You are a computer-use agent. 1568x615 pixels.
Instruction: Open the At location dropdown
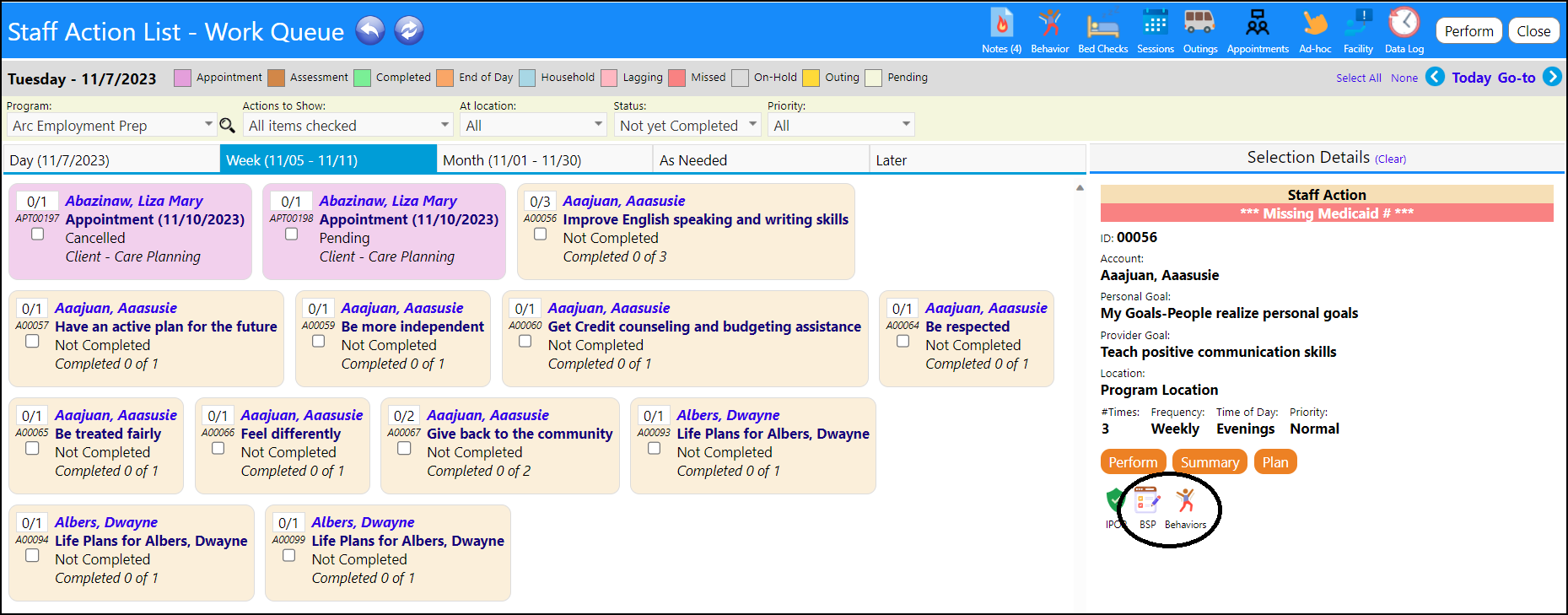click(x=533, y=126)
